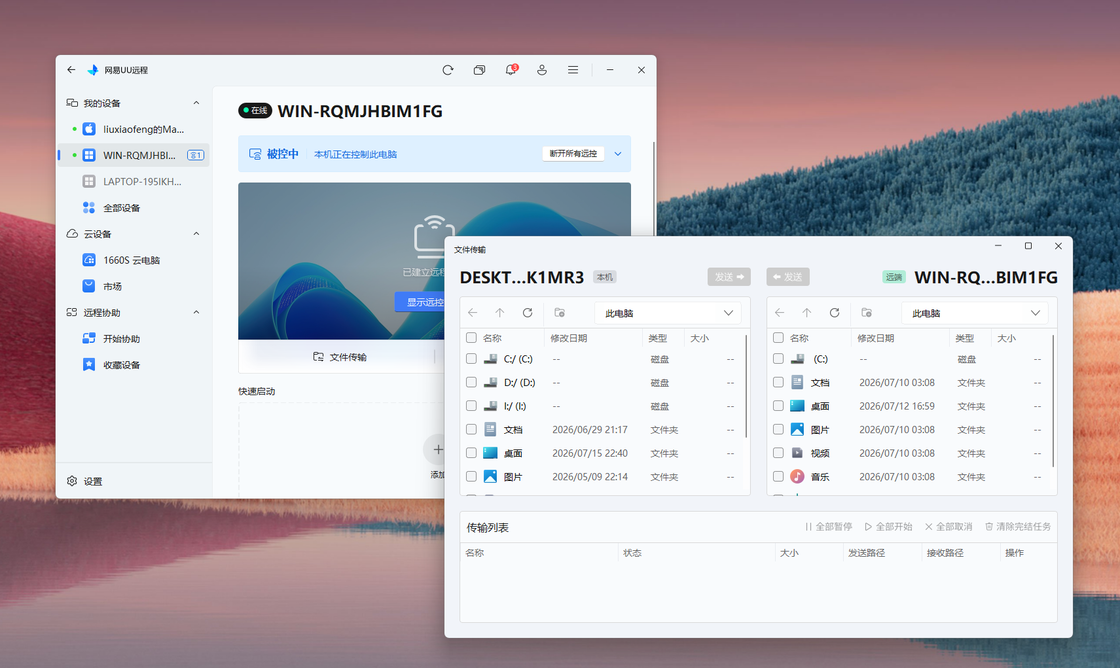Select LAPTOP-195IKH... device in sidebar
The image size is (1120, 668).
tap(133, 181)
